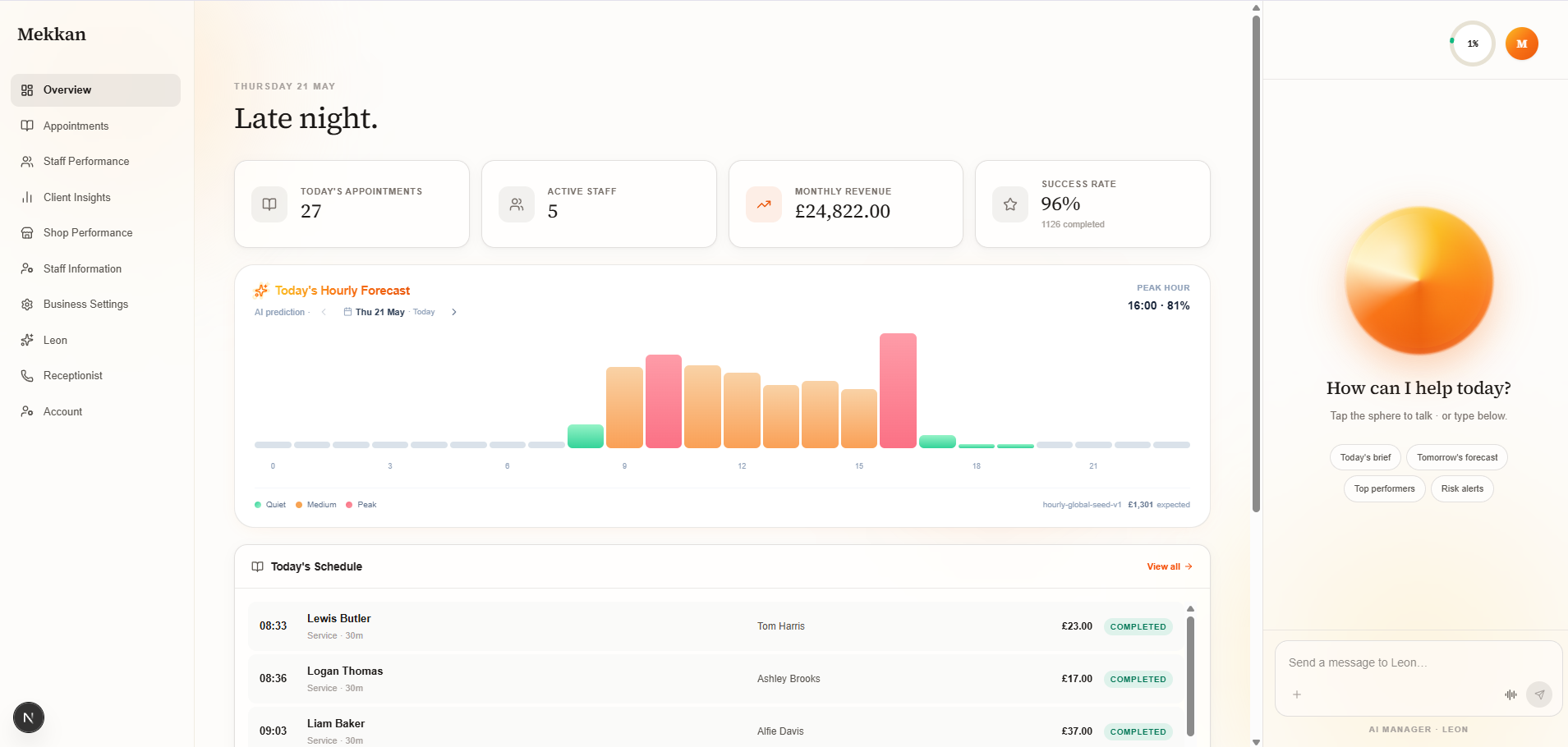The image size is (1568, 747).
Task: Go to Staff Performance
Action: point(95,162)
